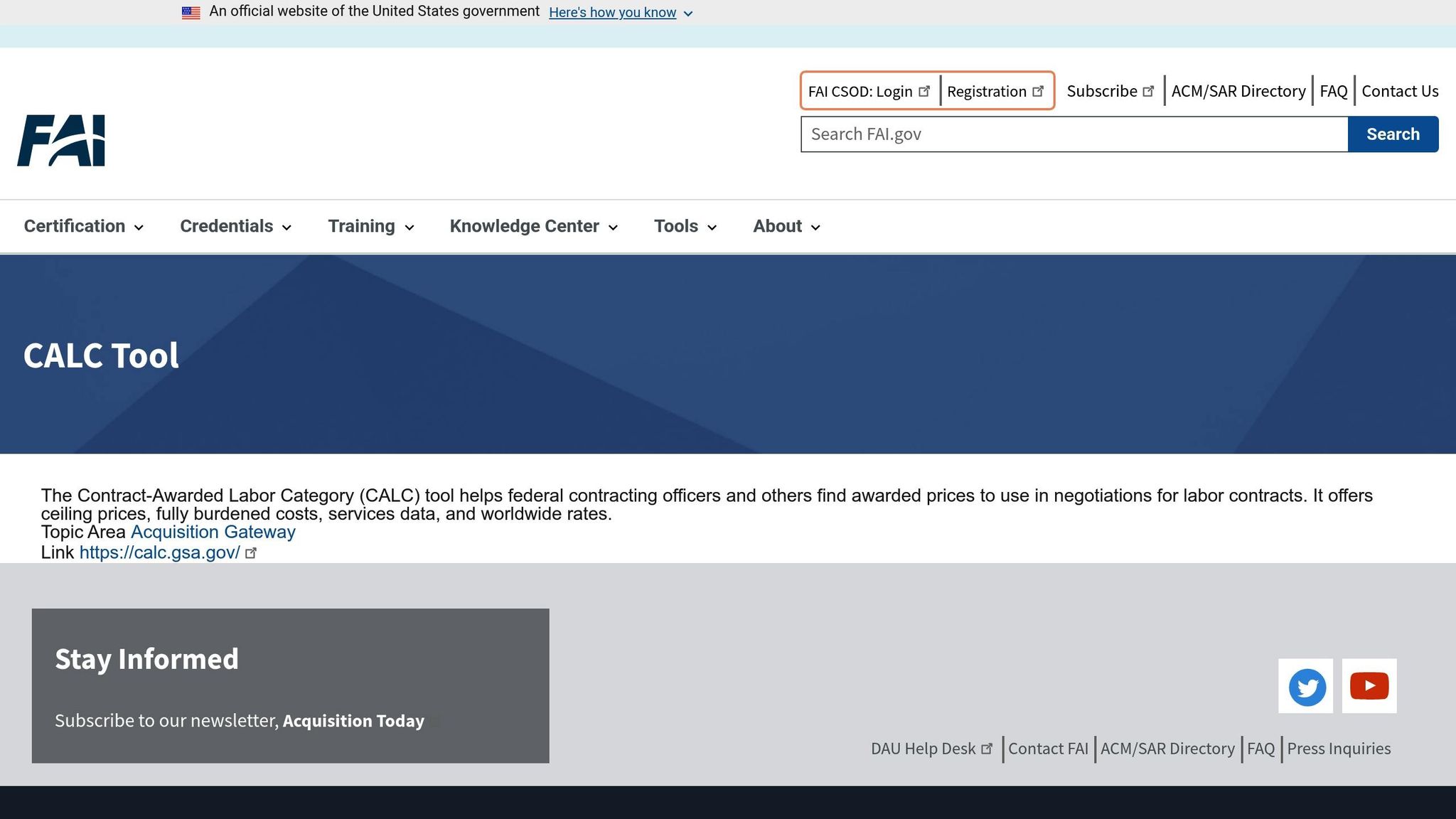Click the Search FAI.gov input field

(1074, 134)
